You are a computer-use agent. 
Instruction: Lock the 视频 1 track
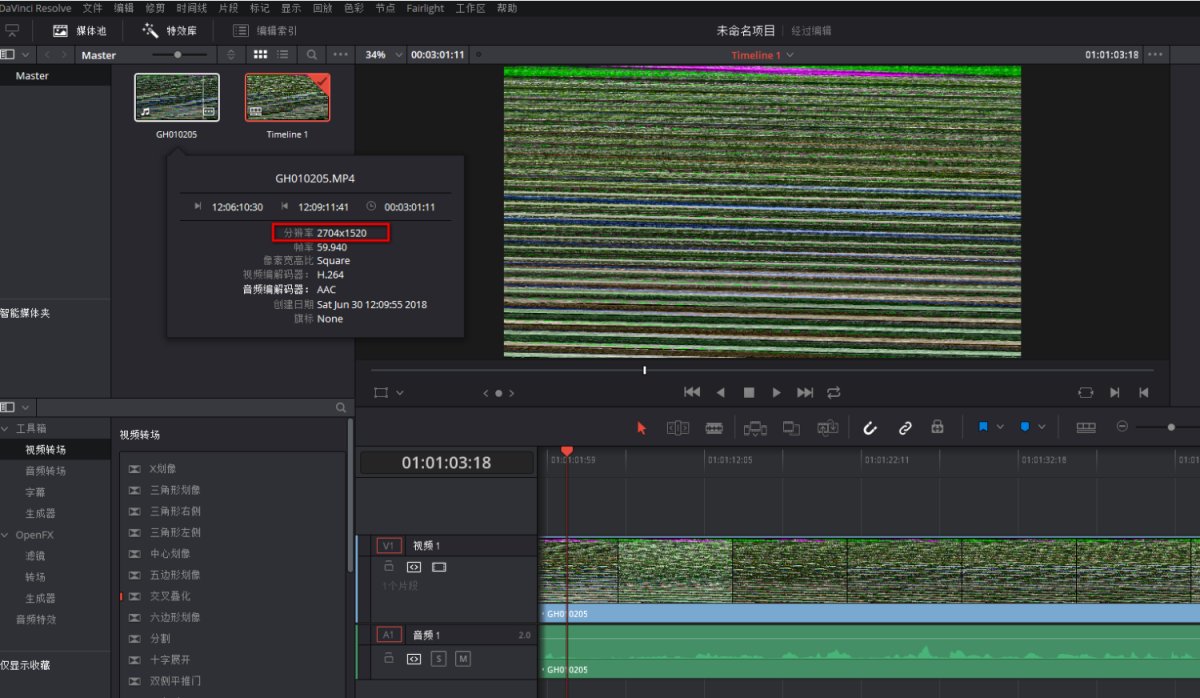tap(389, 567)
